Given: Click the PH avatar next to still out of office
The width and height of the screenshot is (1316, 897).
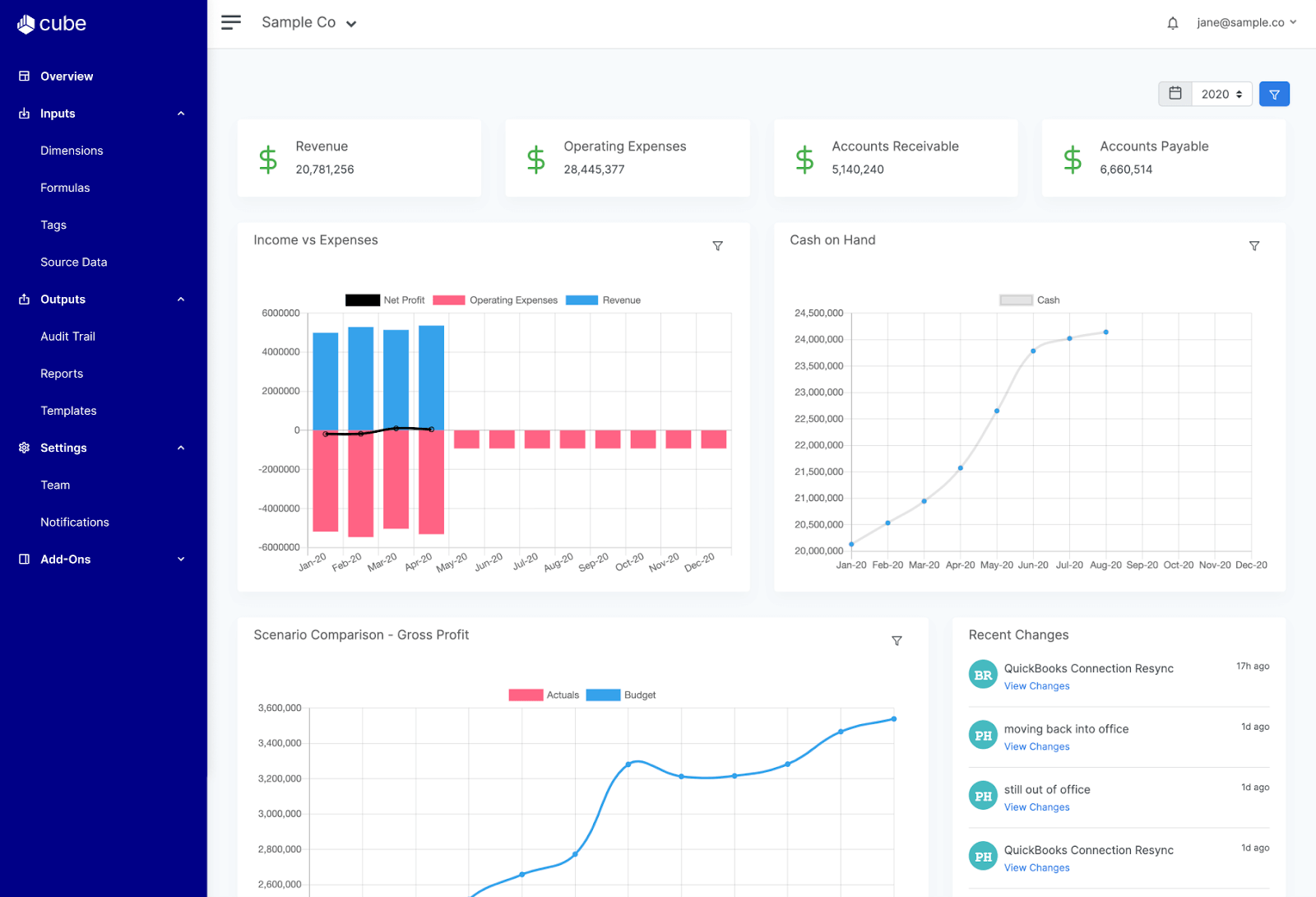Looking at the screenshot, I should tap(982, 795).
